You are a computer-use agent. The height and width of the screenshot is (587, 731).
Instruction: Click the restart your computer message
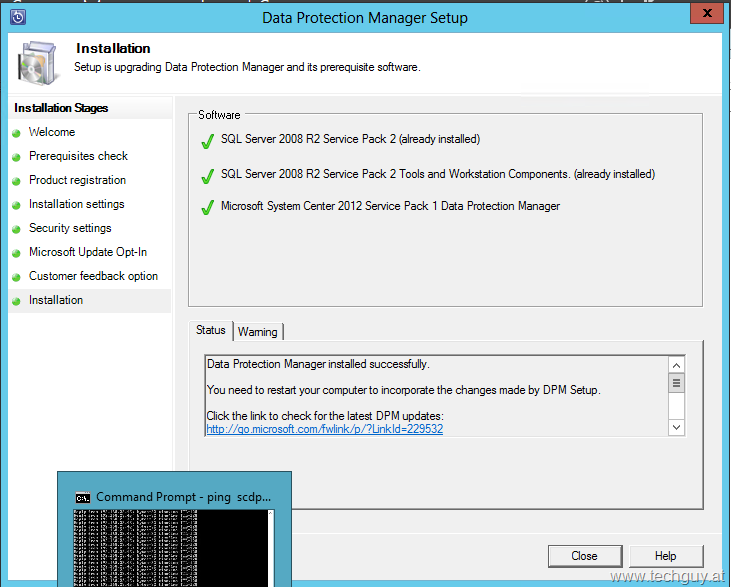coord(404,390)
